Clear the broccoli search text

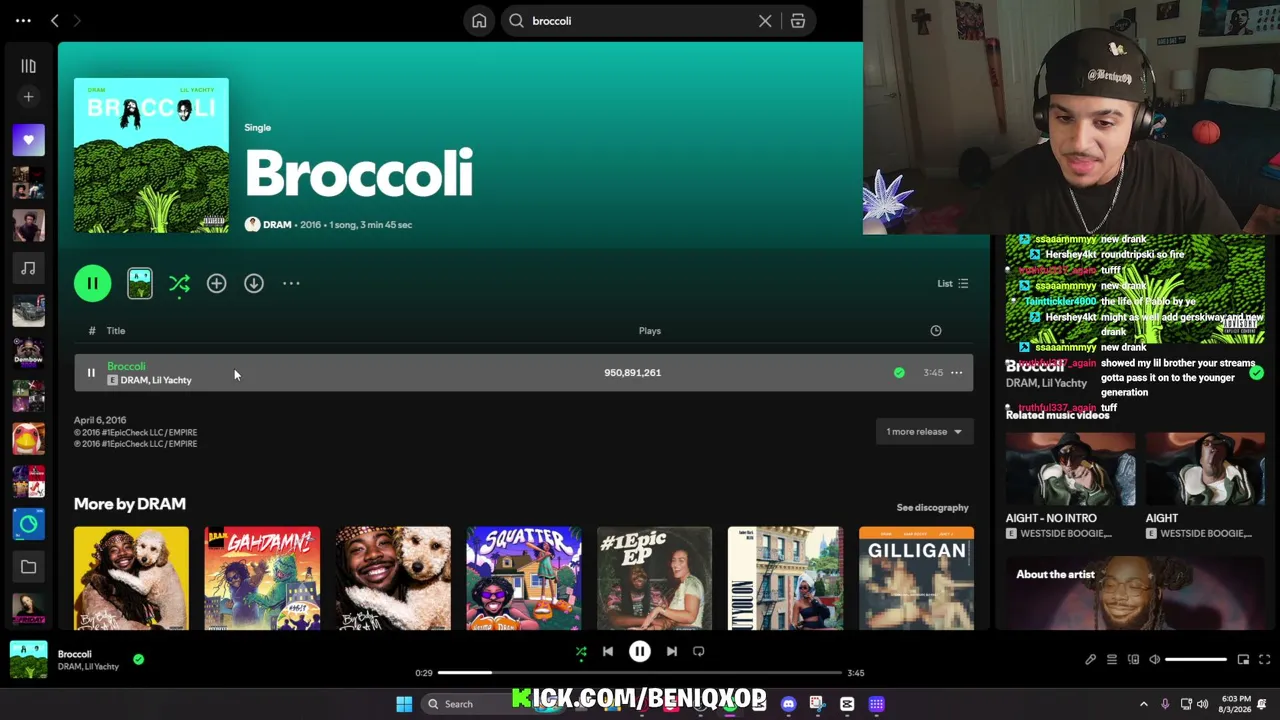(765, 21)
